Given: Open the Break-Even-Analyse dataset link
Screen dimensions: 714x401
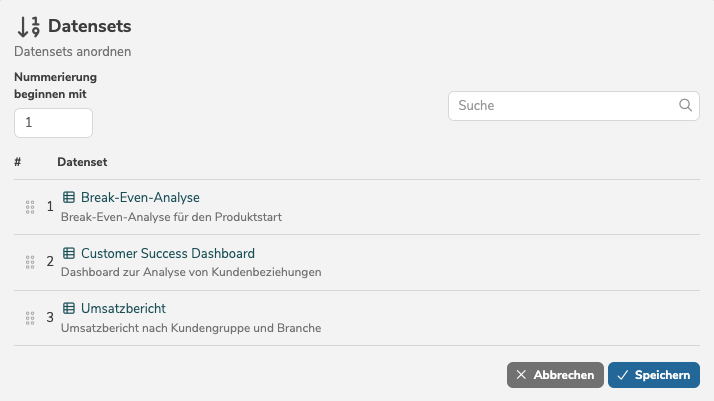Looking at the screenshot, I should [140, 197].
